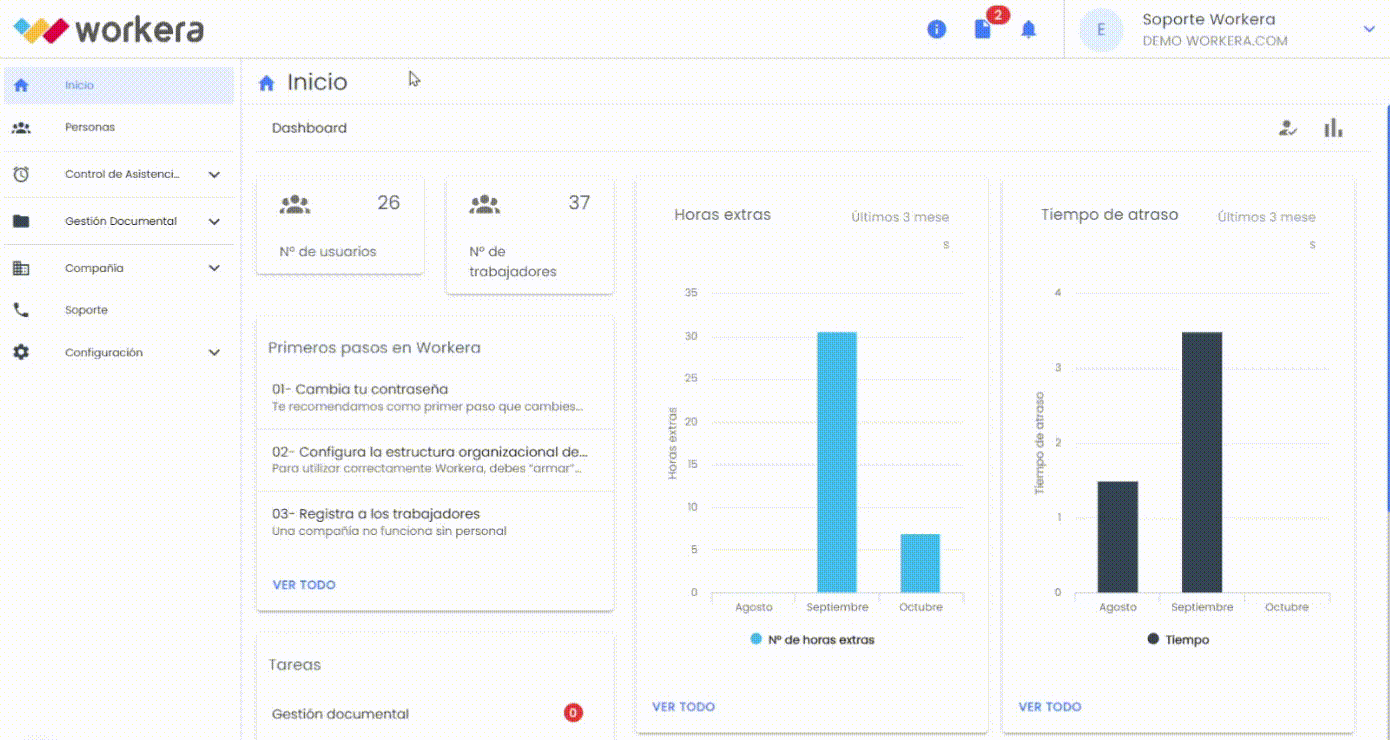Expand Gestión Documental submenu
The image size is (1390, 740).
pos(118,221)
